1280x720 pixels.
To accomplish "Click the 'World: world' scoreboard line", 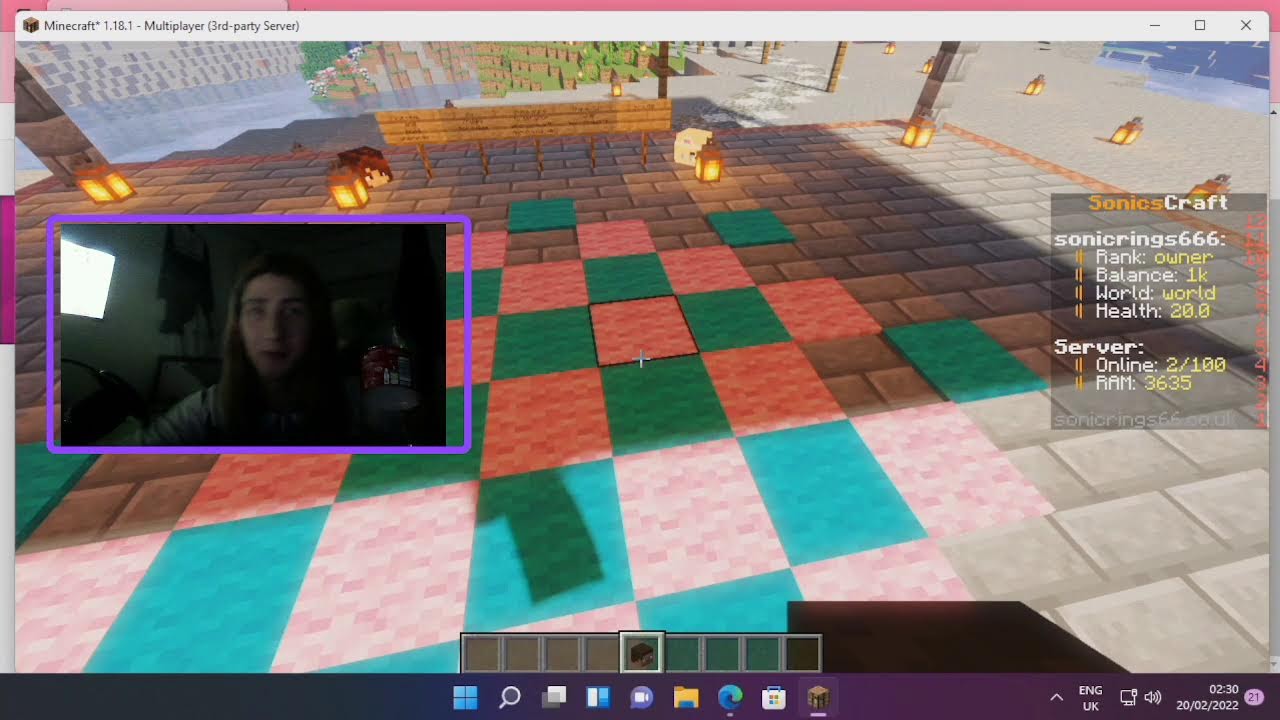I will click(x=1146, y=293).
